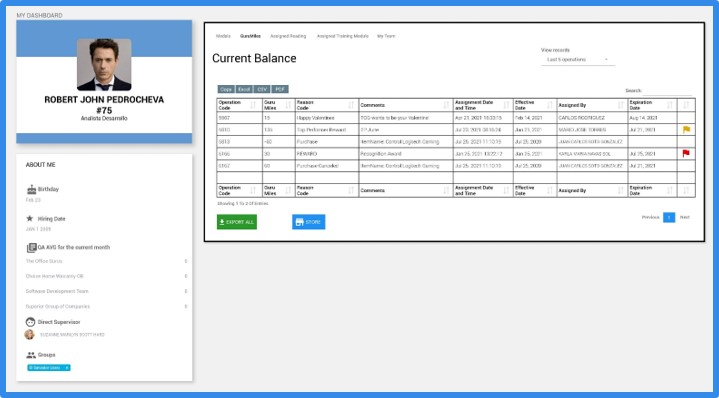Click the yellow flag icon in the table
The image size is (719, 398).
[x=686, y=129]
